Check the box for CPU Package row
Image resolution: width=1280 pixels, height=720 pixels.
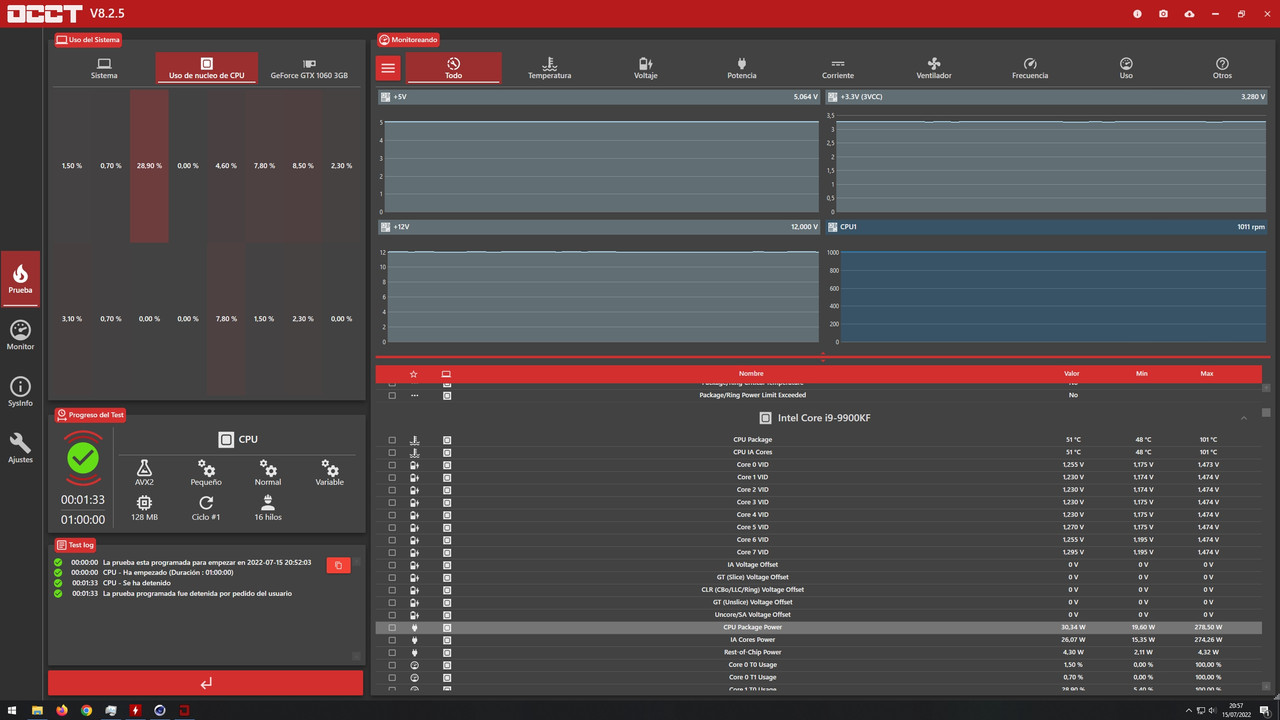pos(392,440)
